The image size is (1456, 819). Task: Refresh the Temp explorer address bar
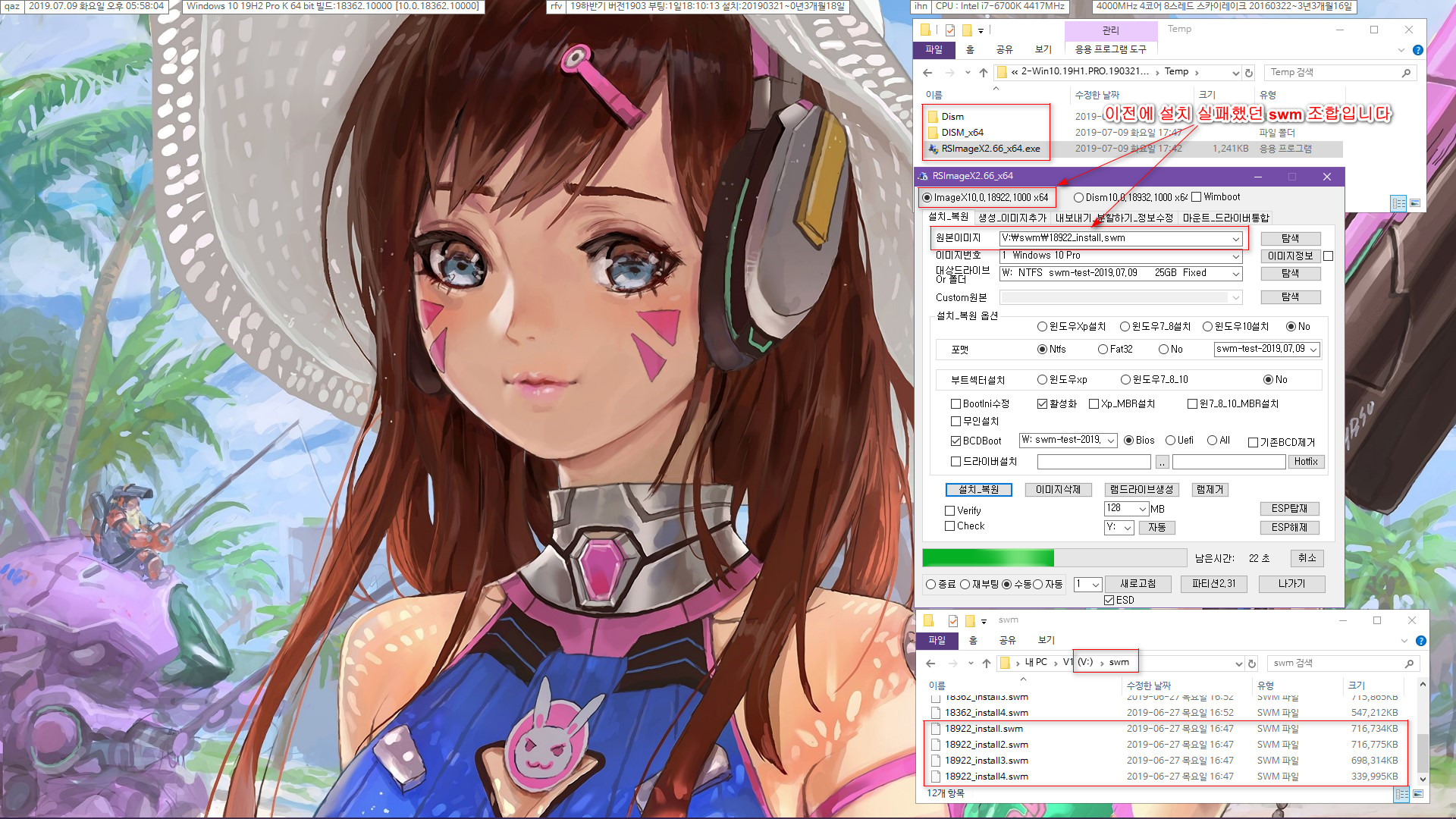(x=1249, y=73)
